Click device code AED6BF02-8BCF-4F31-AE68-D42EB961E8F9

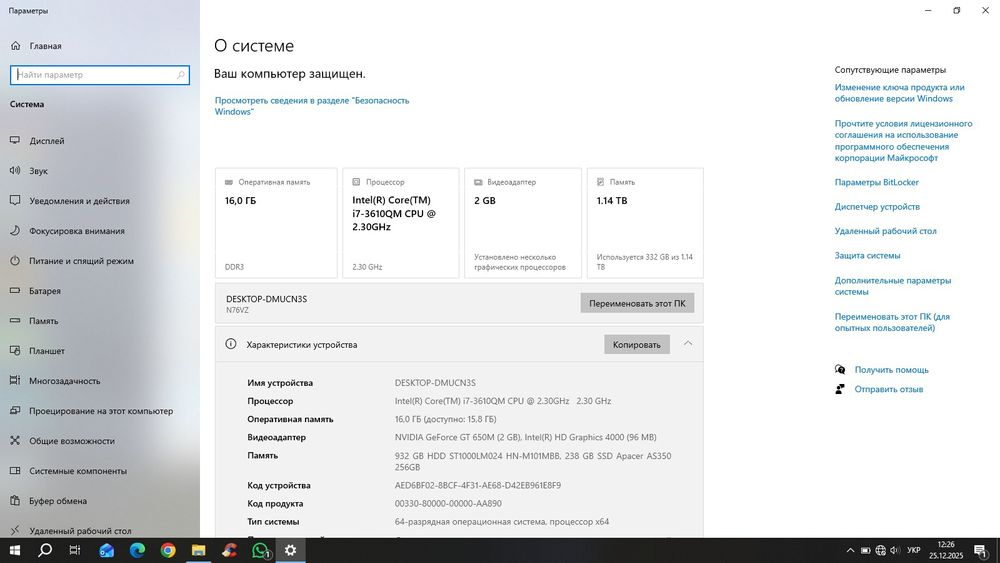478,485
